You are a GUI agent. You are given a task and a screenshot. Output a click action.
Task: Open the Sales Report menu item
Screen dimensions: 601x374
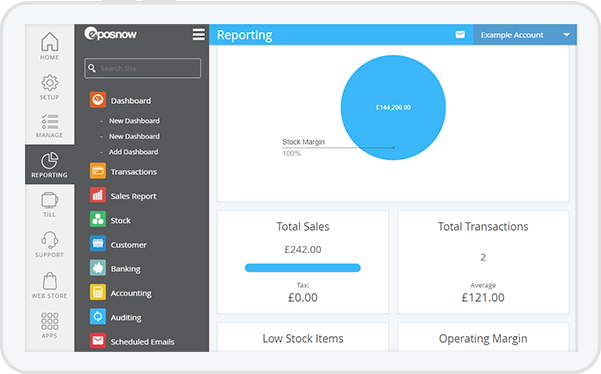(x=133, y=196)
